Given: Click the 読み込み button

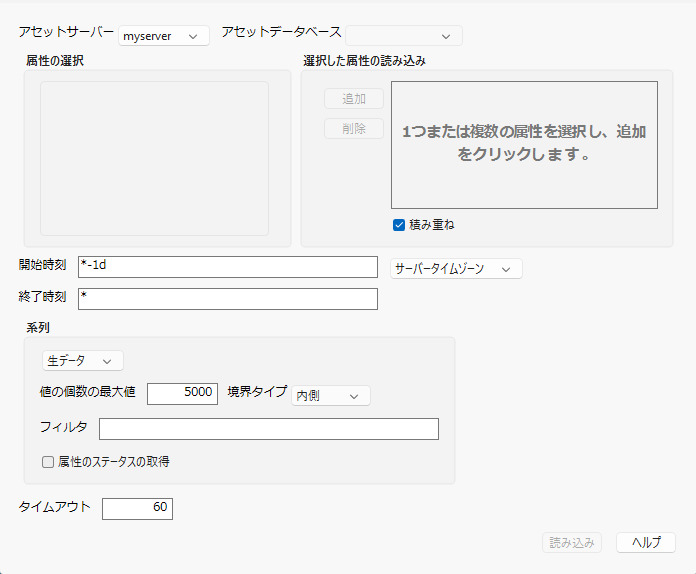Looking at the screenshot, I should pyautogui.click(x=572, y=542).
